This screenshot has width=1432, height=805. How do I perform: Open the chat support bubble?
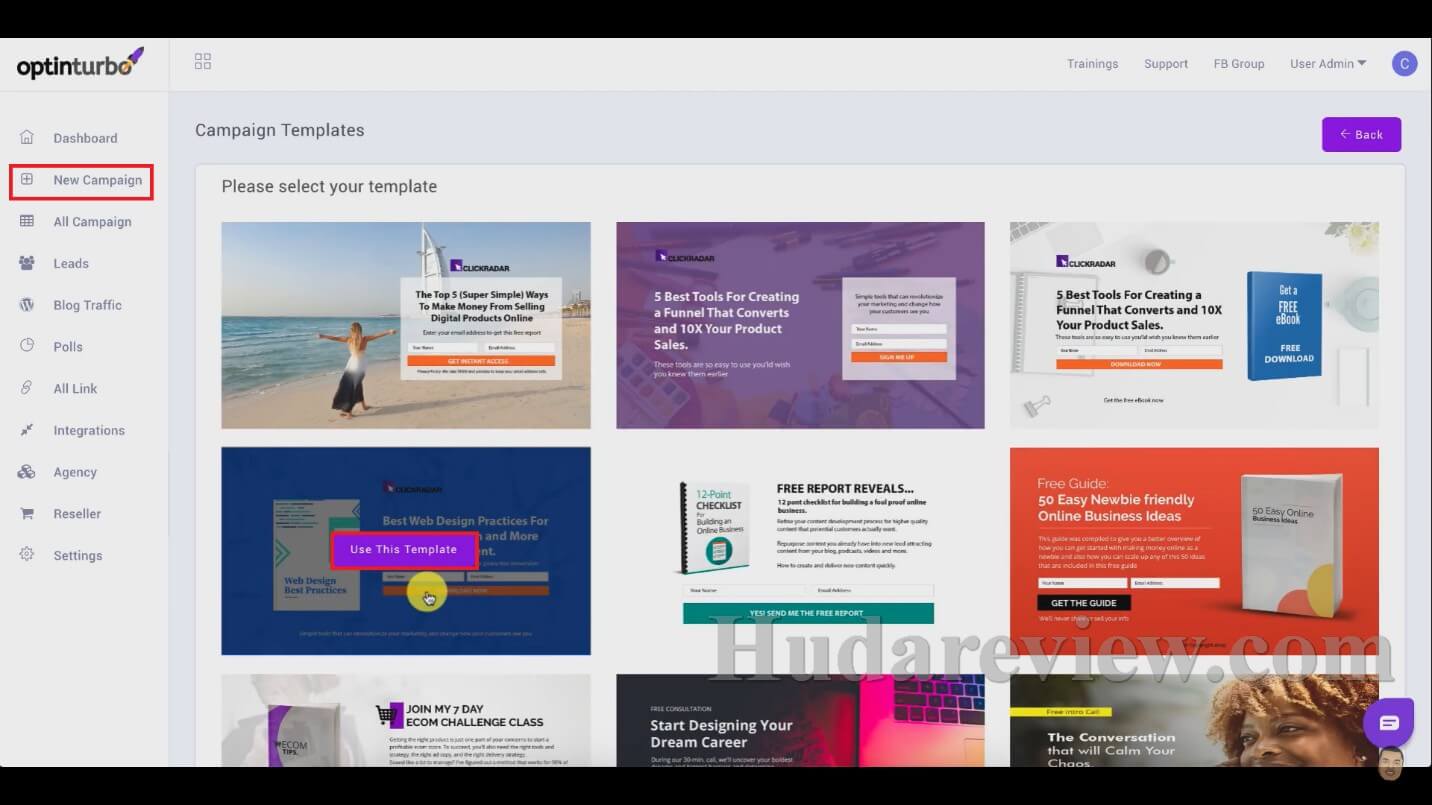[x=1388, y=723]
